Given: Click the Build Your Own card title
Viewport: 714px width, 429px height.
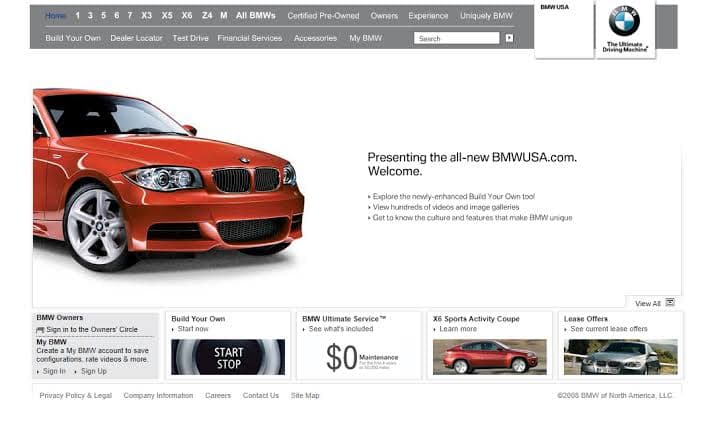Looking at the screenshot, I should click(x=198, y=319).
